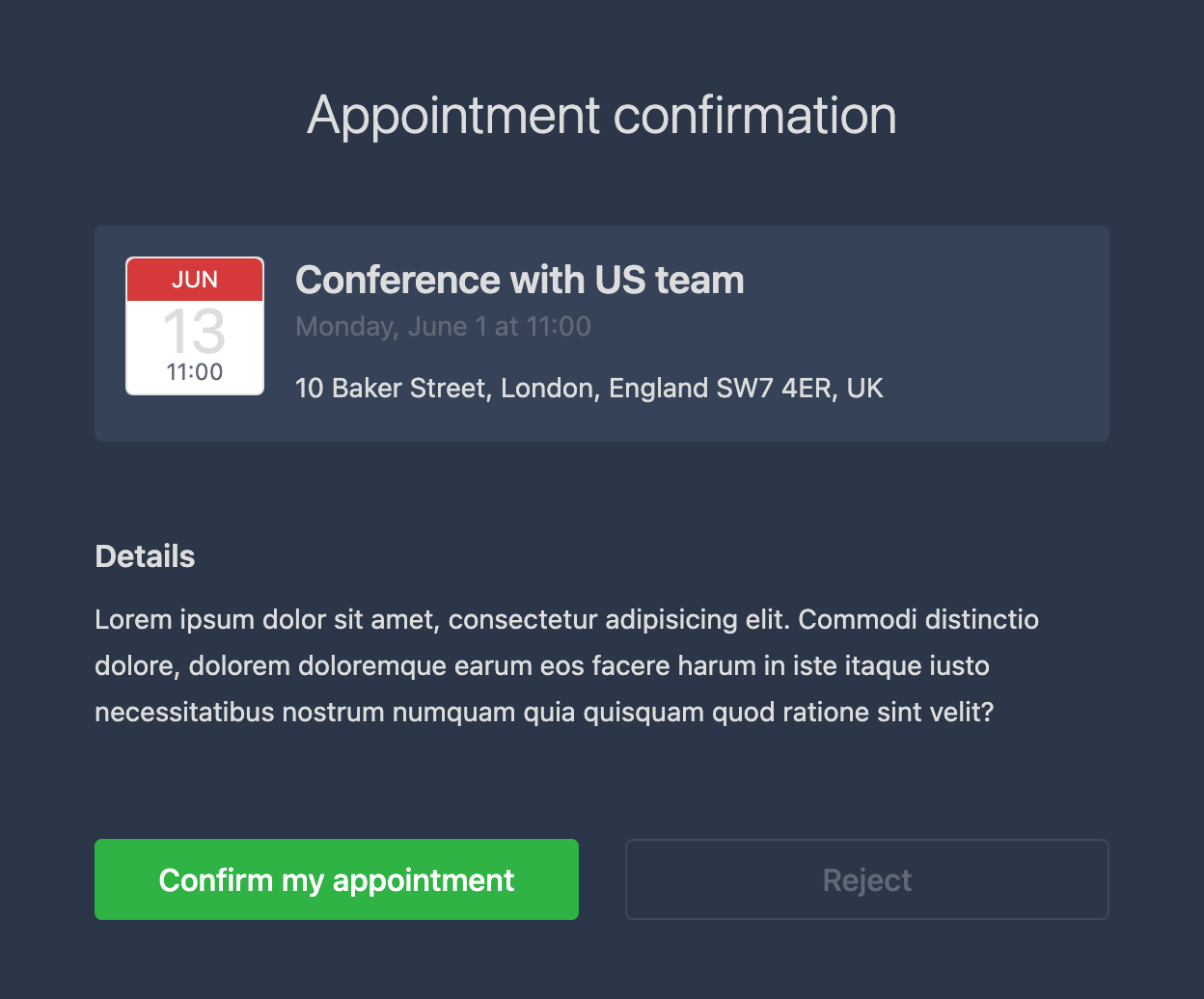Viewport: 1204px width, 999px height.
Task: Click the words US team in title
Action: tap(670, 280)
